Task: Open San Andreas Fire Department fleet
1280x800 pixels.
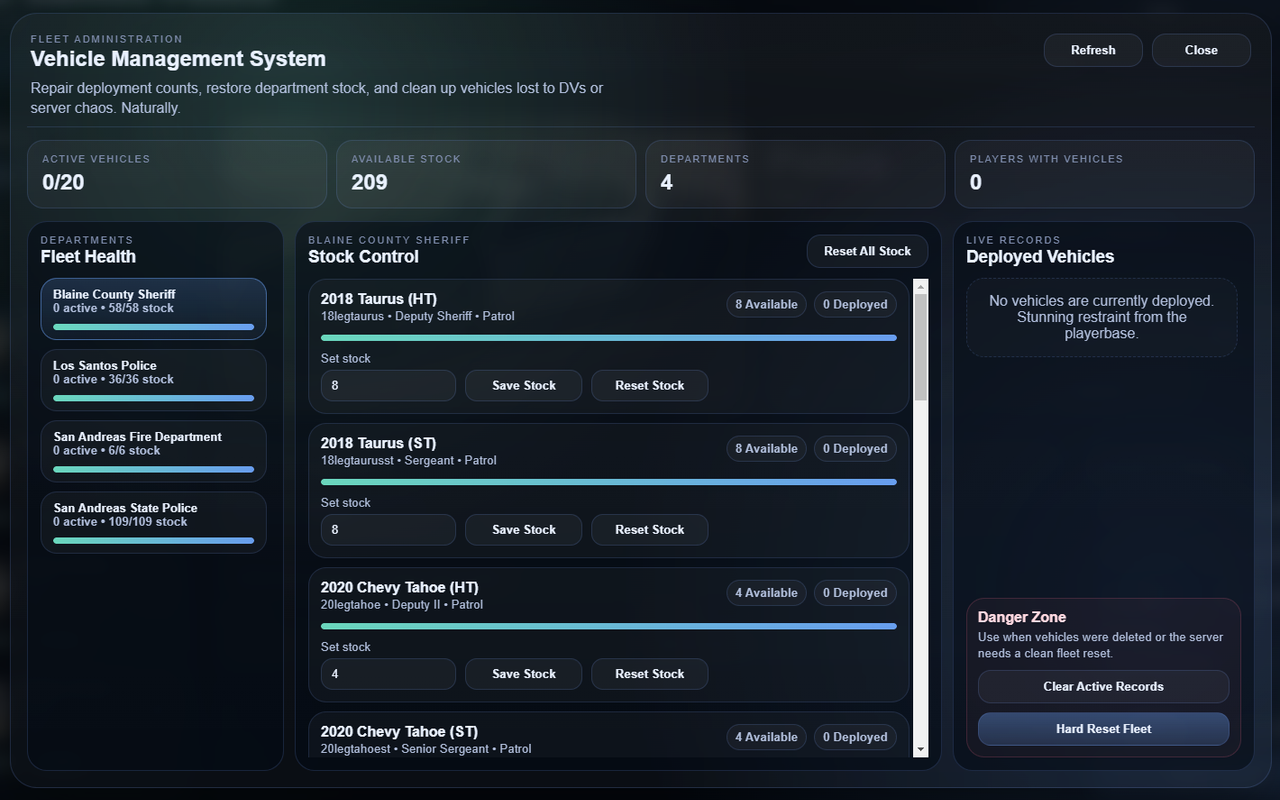Action: 154,451
